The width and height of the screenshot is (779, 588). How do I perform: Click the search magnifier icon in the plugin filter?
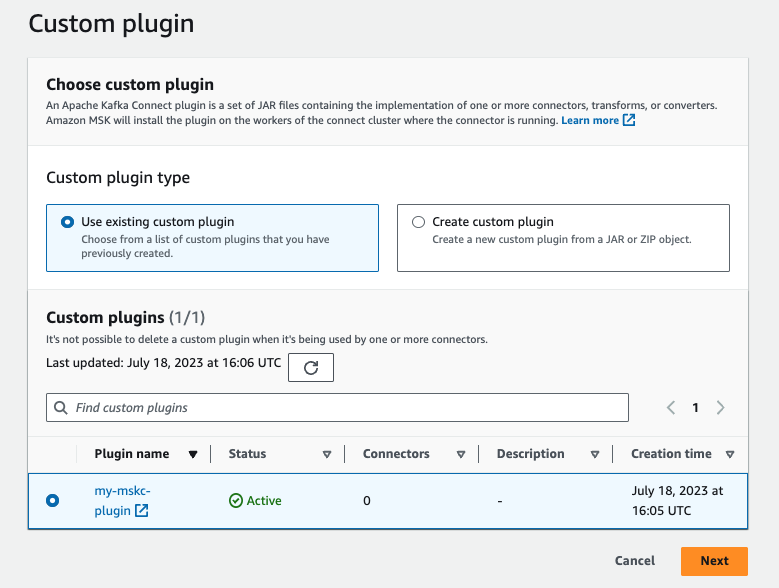(x=62, y=408)
